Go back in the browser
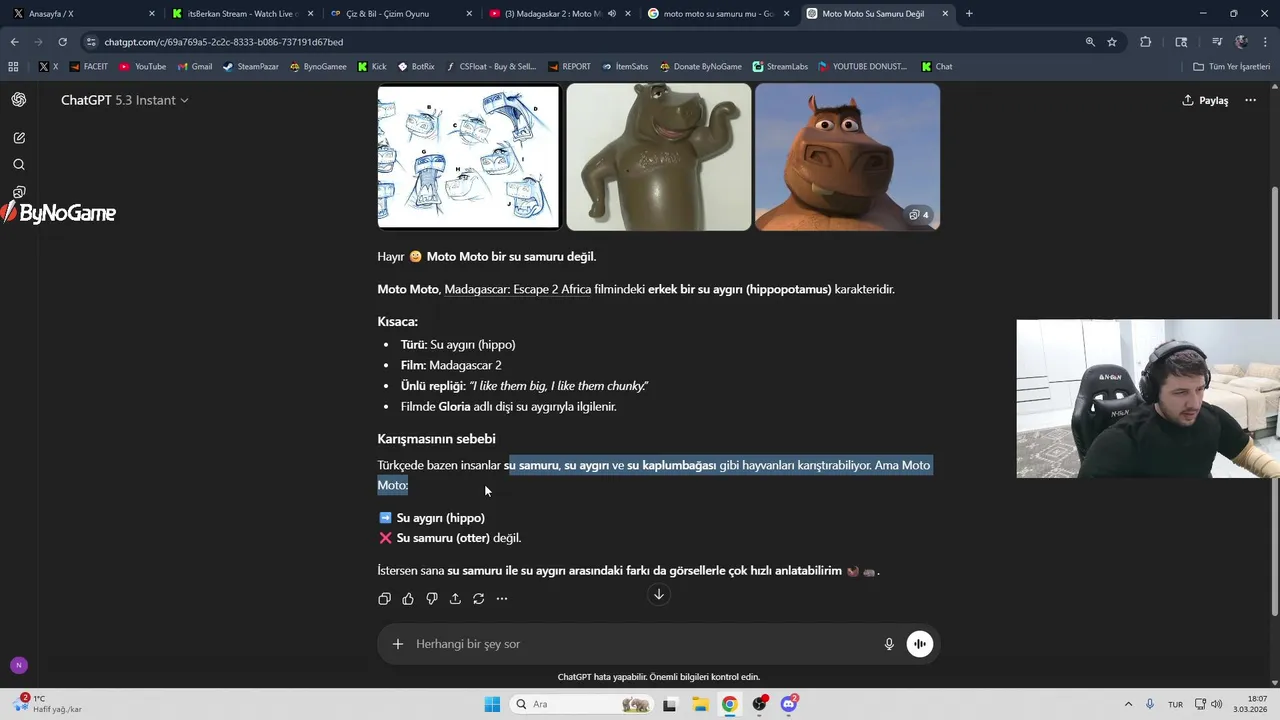The image size is (1280, 720). [14, 42]
